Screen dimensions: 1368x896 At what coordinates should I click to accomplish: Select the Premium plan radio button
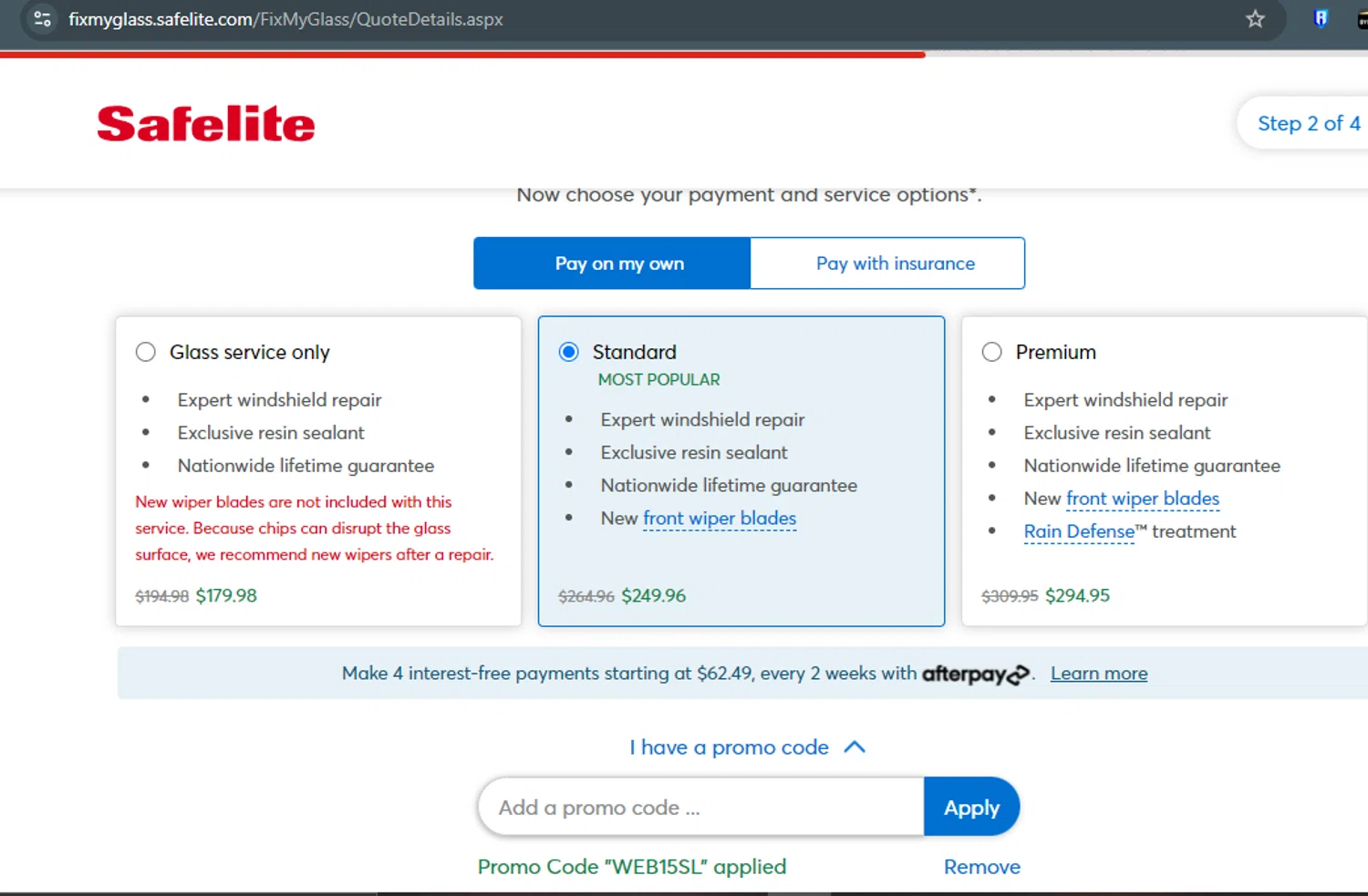[x=992, y=352]
